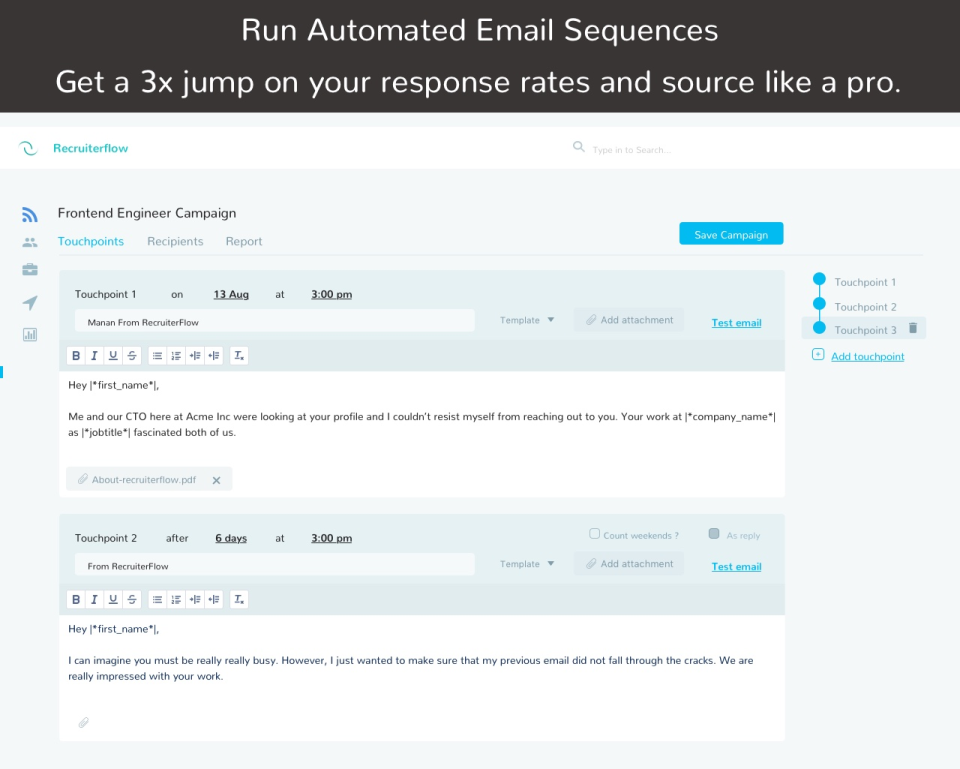The width and height of the screenshot is (960, 769).
Task: Select the campaigns icon in the left sidebar
Action: pos(29,214)
